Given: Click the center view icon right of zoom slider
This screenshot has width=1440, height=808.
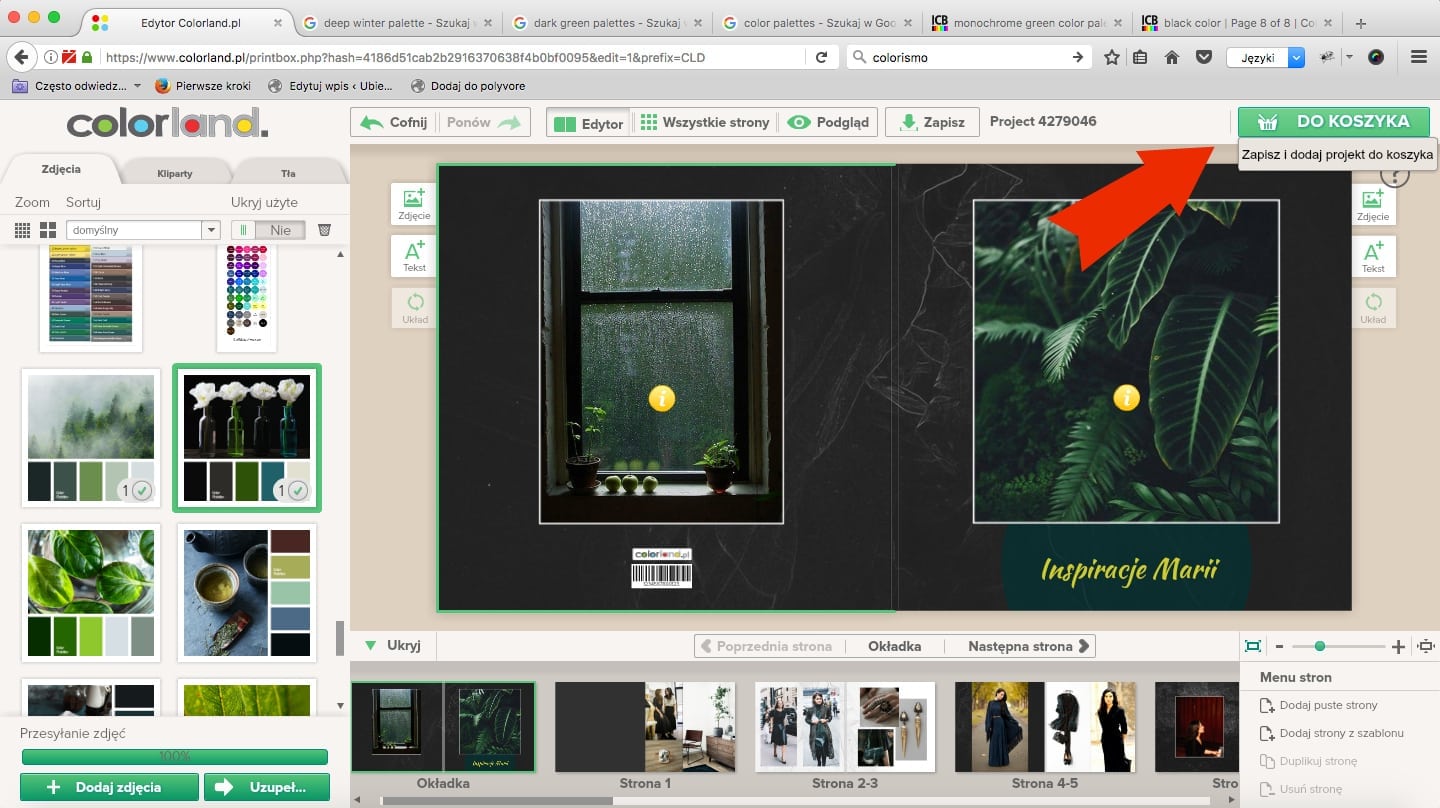Looking at the screenshot, I should 1425,646.
